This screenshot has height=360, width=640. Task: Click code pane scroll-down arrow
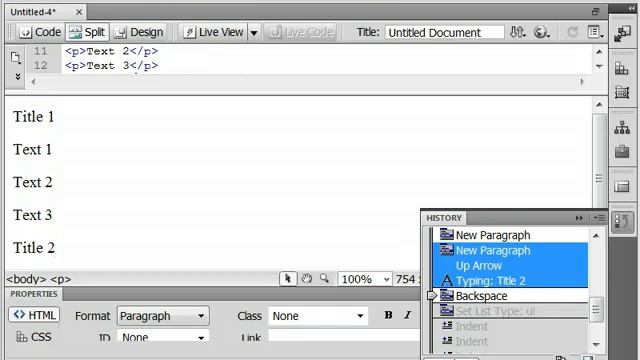(x=599, y=66)
